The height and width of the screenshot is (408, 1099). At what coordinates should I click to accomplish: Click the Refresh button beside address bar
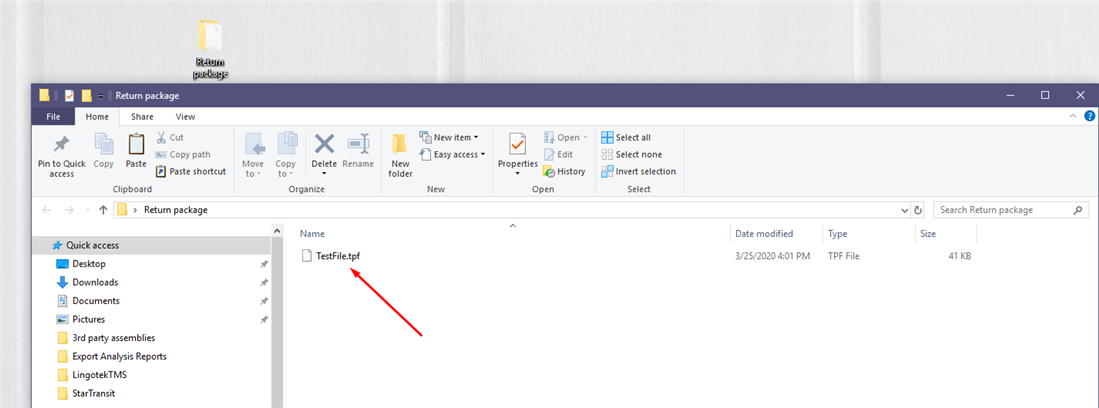pos(918,210)
